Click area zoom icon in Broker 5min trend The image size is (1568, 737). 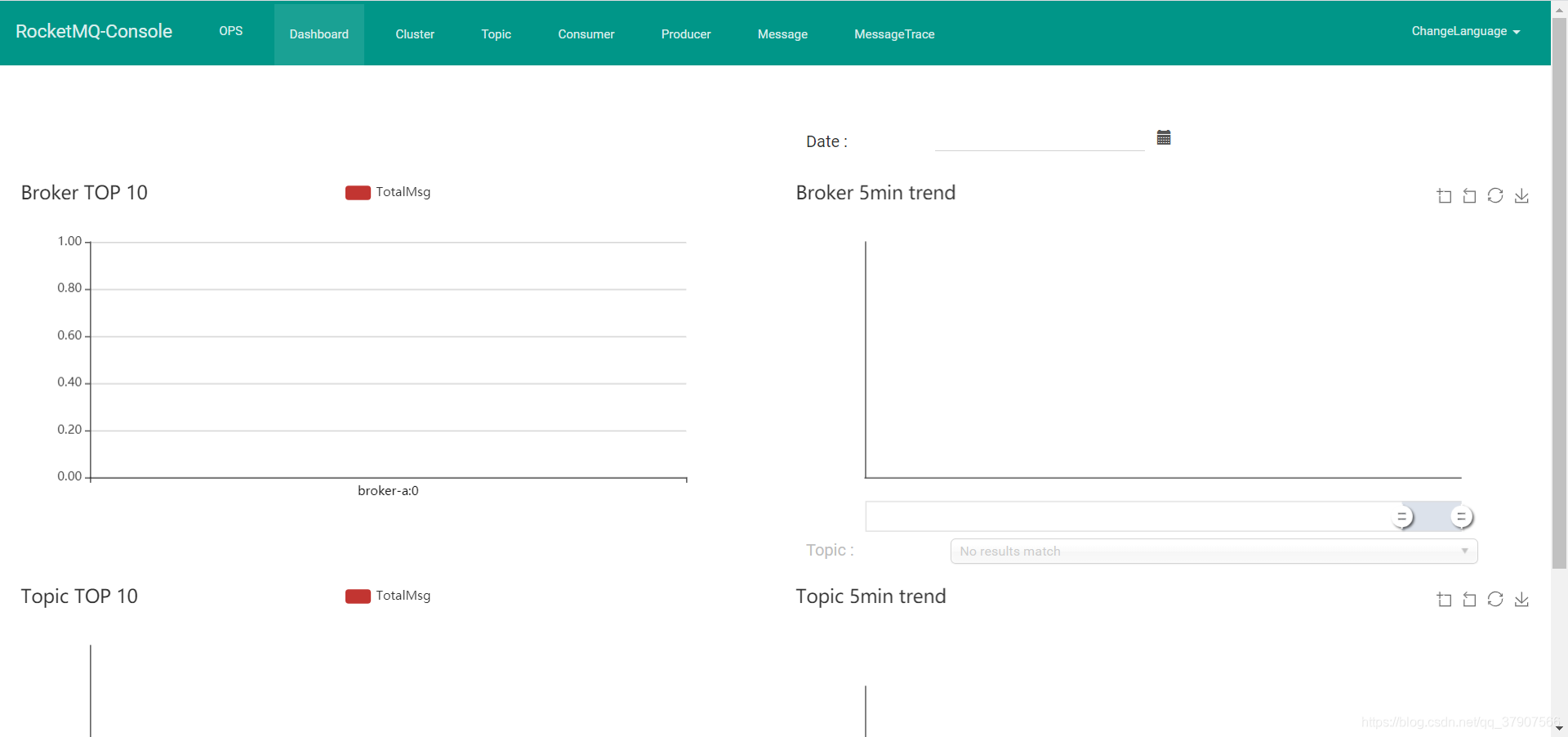[1444, 196]
